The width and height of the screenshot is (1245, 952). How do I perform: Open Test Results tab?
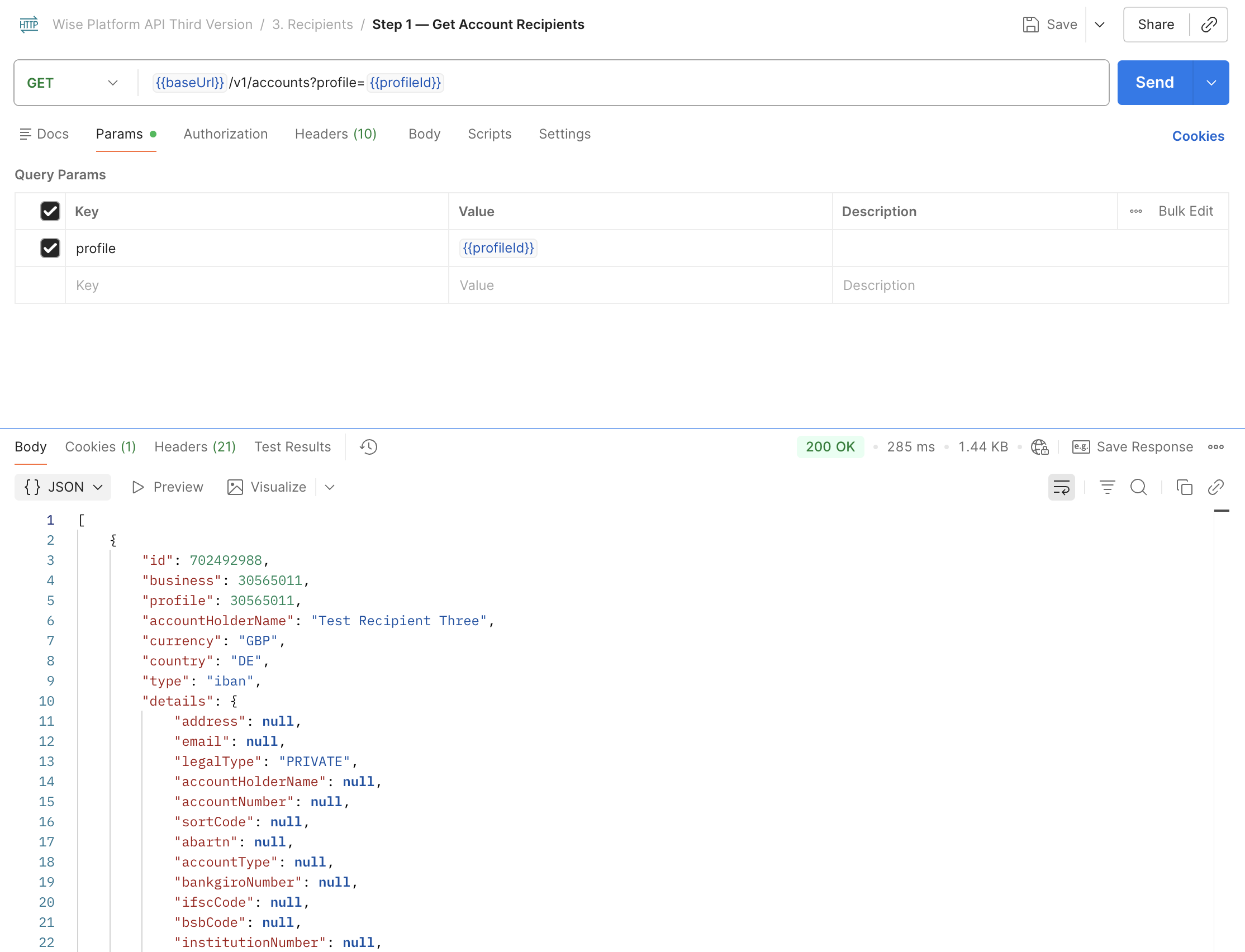(x=292, y=446)
